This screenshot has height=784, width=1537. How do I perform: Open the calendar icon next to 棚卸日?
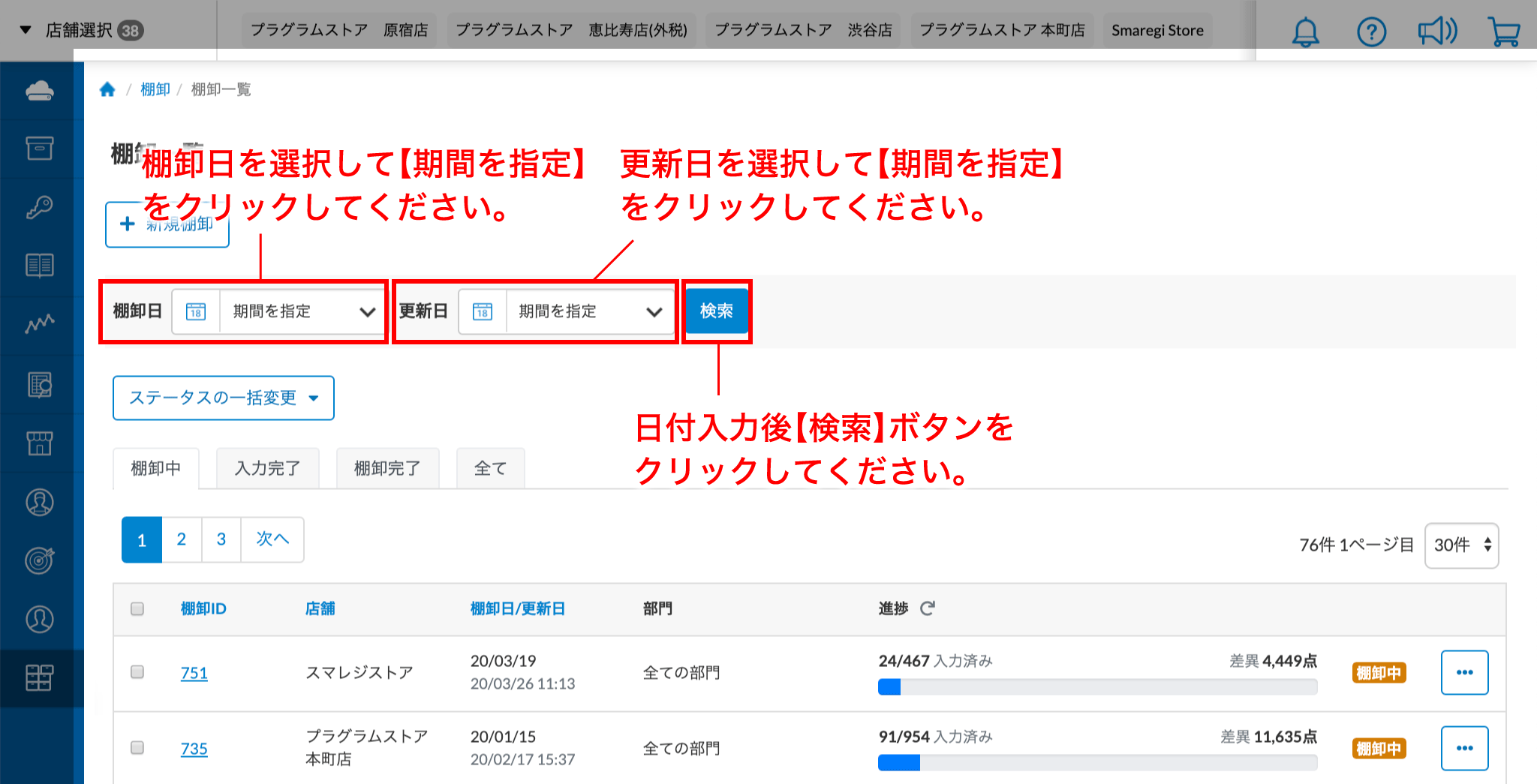196,311
